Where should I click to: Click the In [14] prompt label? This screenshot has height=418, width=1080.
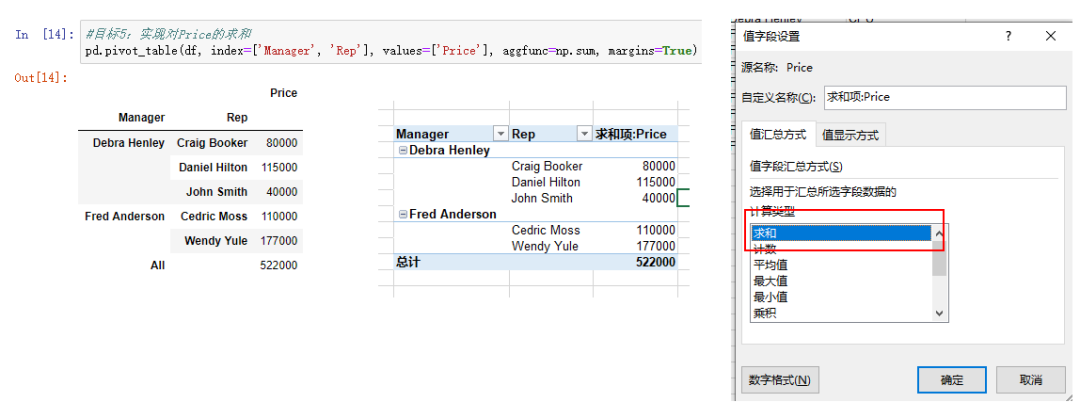pyautogui.click(x=45, y=35)
